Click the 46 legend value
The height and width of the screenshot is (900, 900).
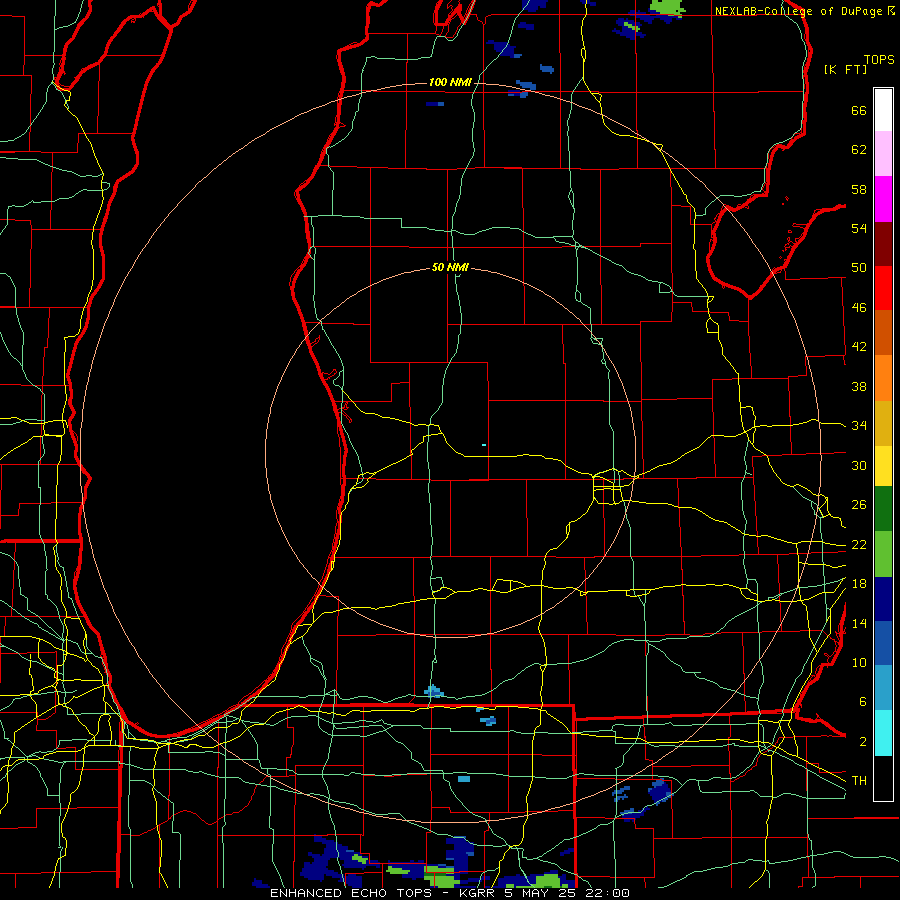pyautogui.click(x=859, y=308)
